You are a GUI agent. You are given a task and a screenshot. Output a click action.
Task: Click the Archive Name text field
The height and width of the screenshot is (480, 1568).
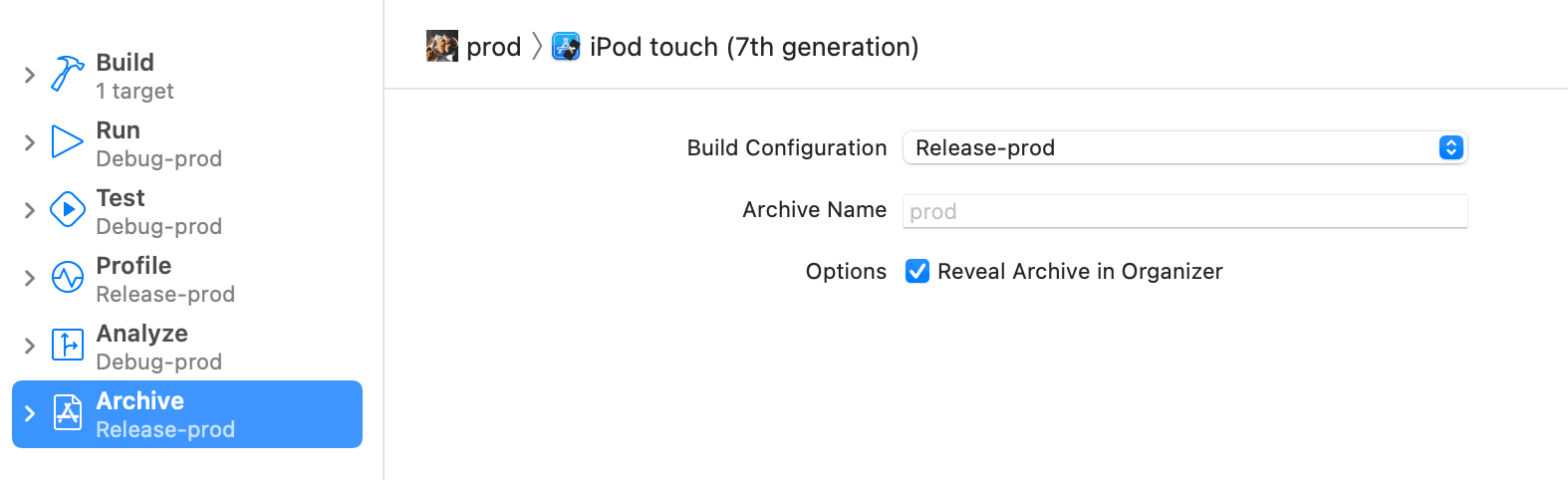coord(1184,211)
